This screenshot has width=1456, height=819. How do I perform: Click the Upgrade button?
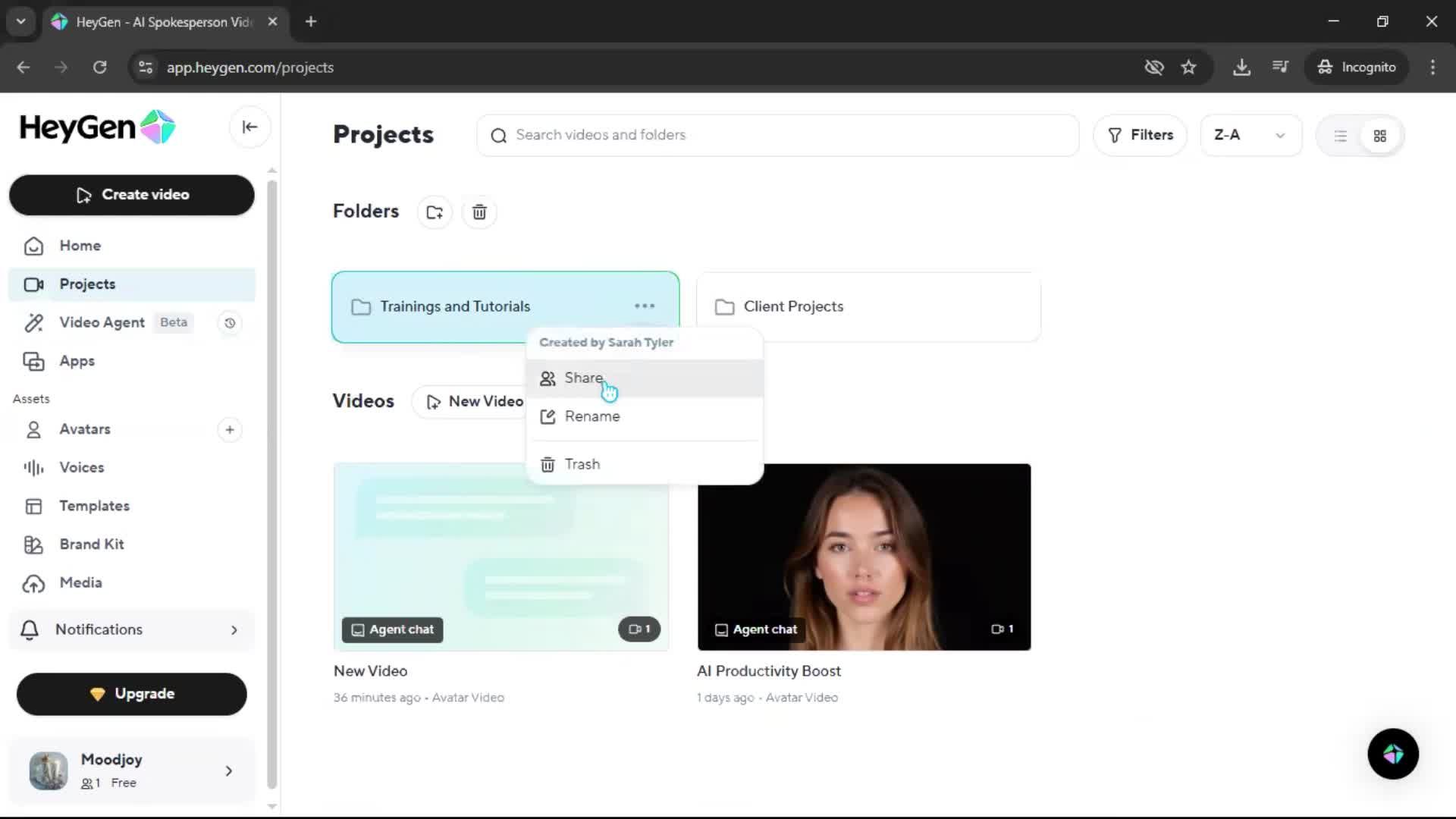pos(132,694)
